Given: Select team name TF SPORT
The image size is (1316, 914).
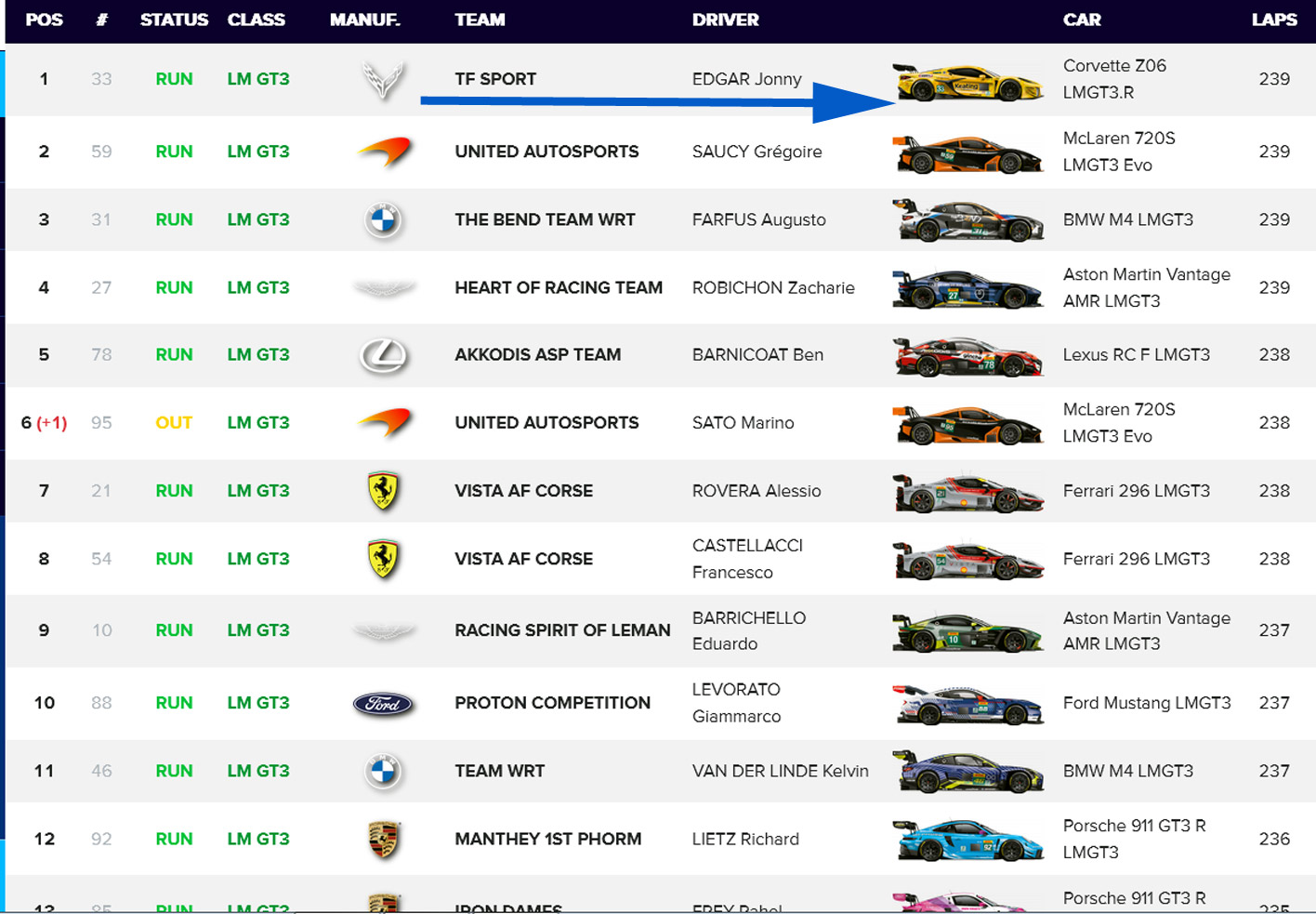Looking at the screenshot, I should pos(495,79).
